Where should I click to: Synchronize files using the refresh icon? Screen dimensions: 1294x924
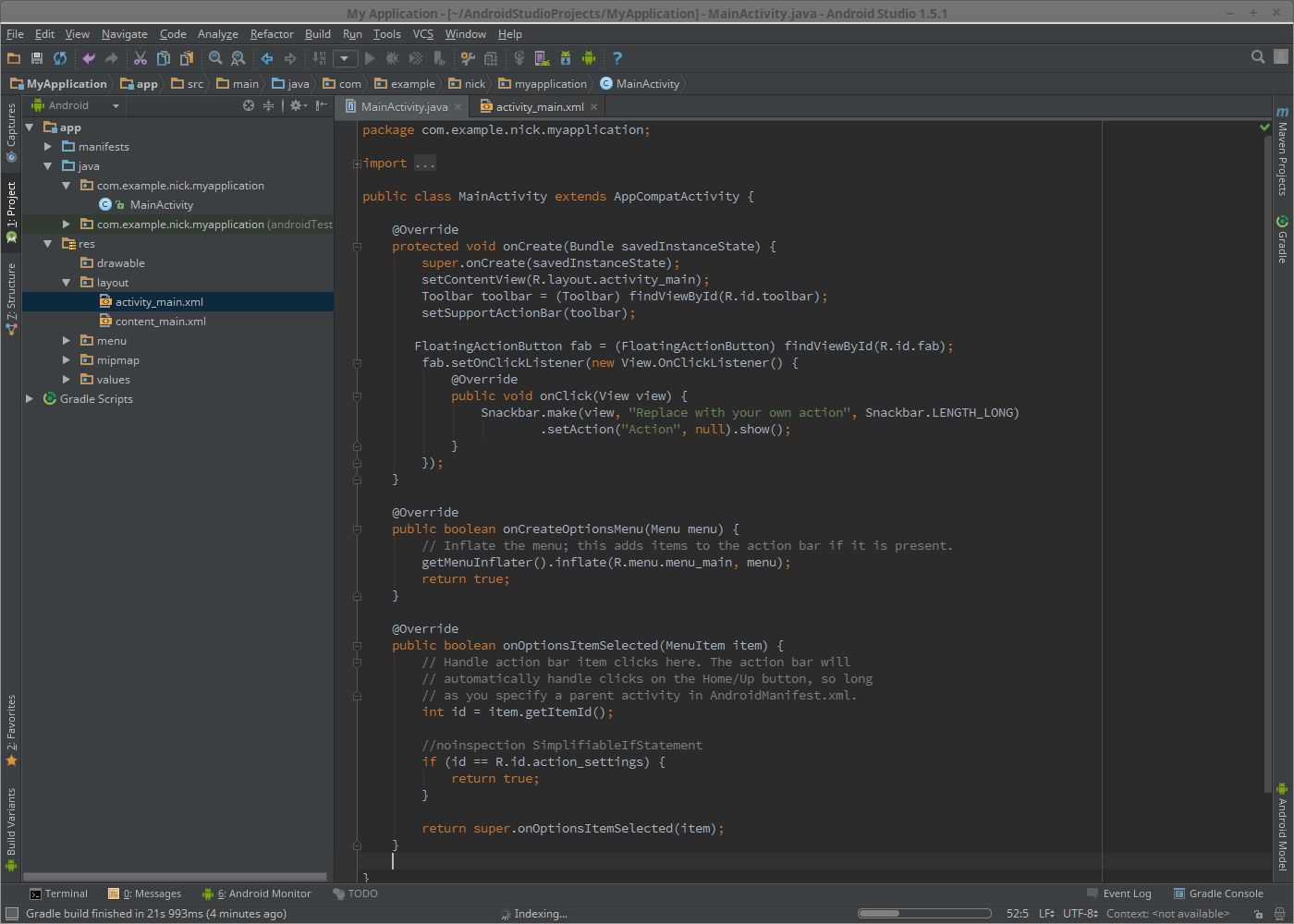(60, 58)
